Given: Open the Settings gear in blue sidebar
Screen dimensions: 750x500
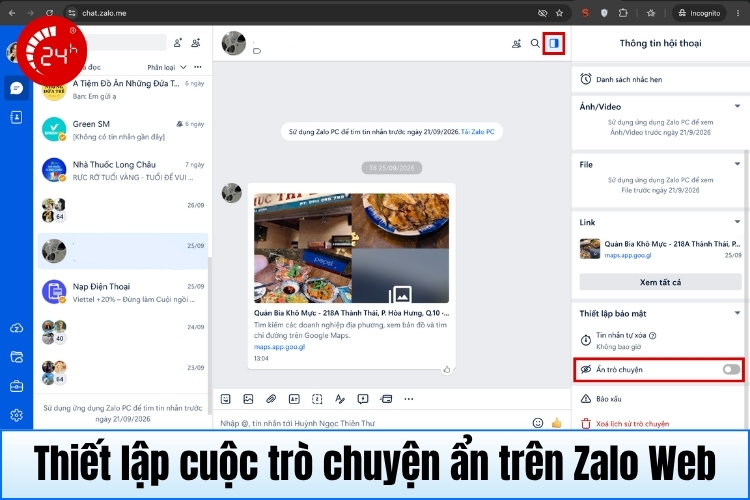Looking at the screenshot, I should point(16,415).
